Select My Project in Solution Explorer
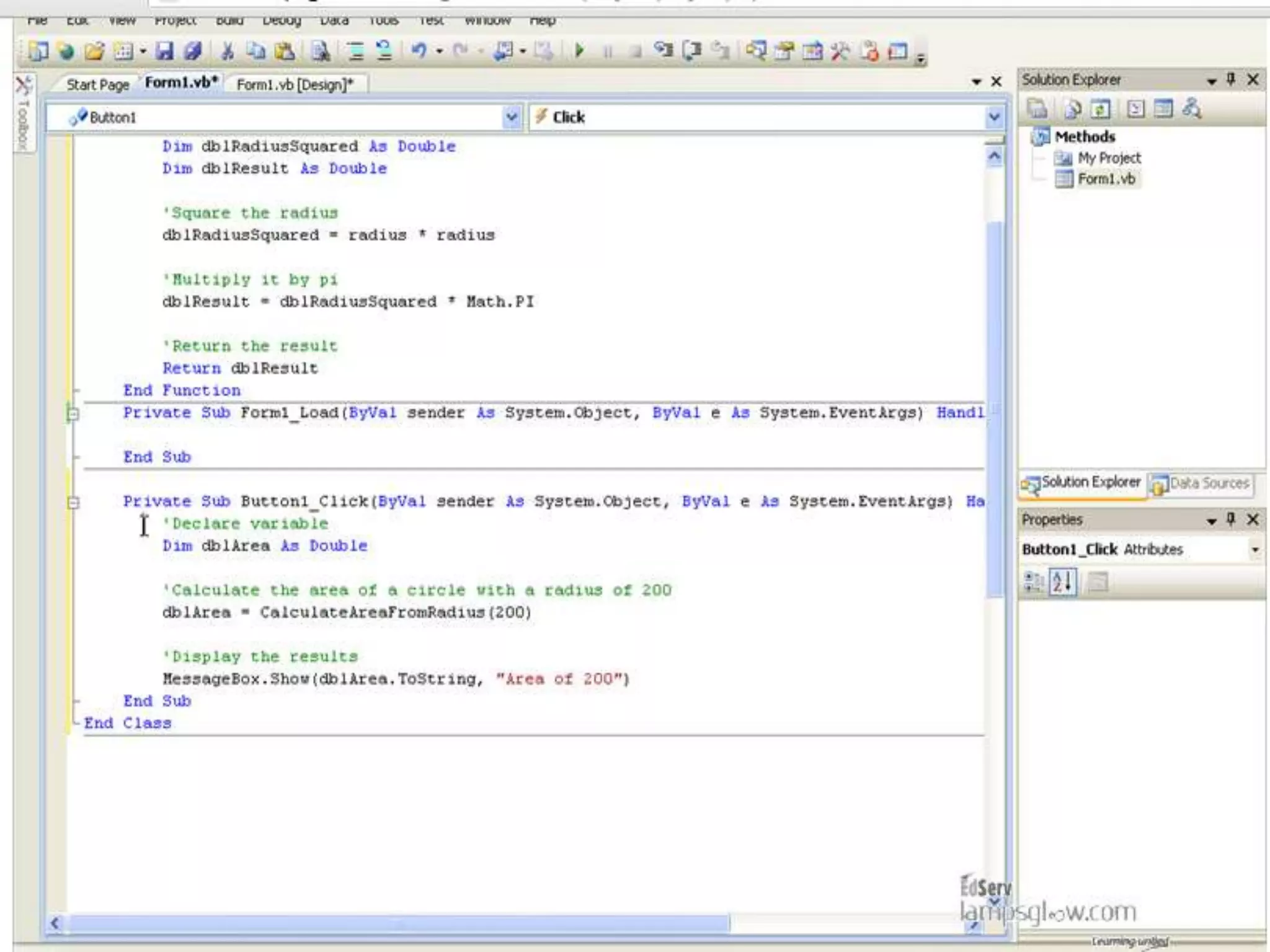Image resolution: width=1270 pixels, height=952 pixels. (1109, 158)
